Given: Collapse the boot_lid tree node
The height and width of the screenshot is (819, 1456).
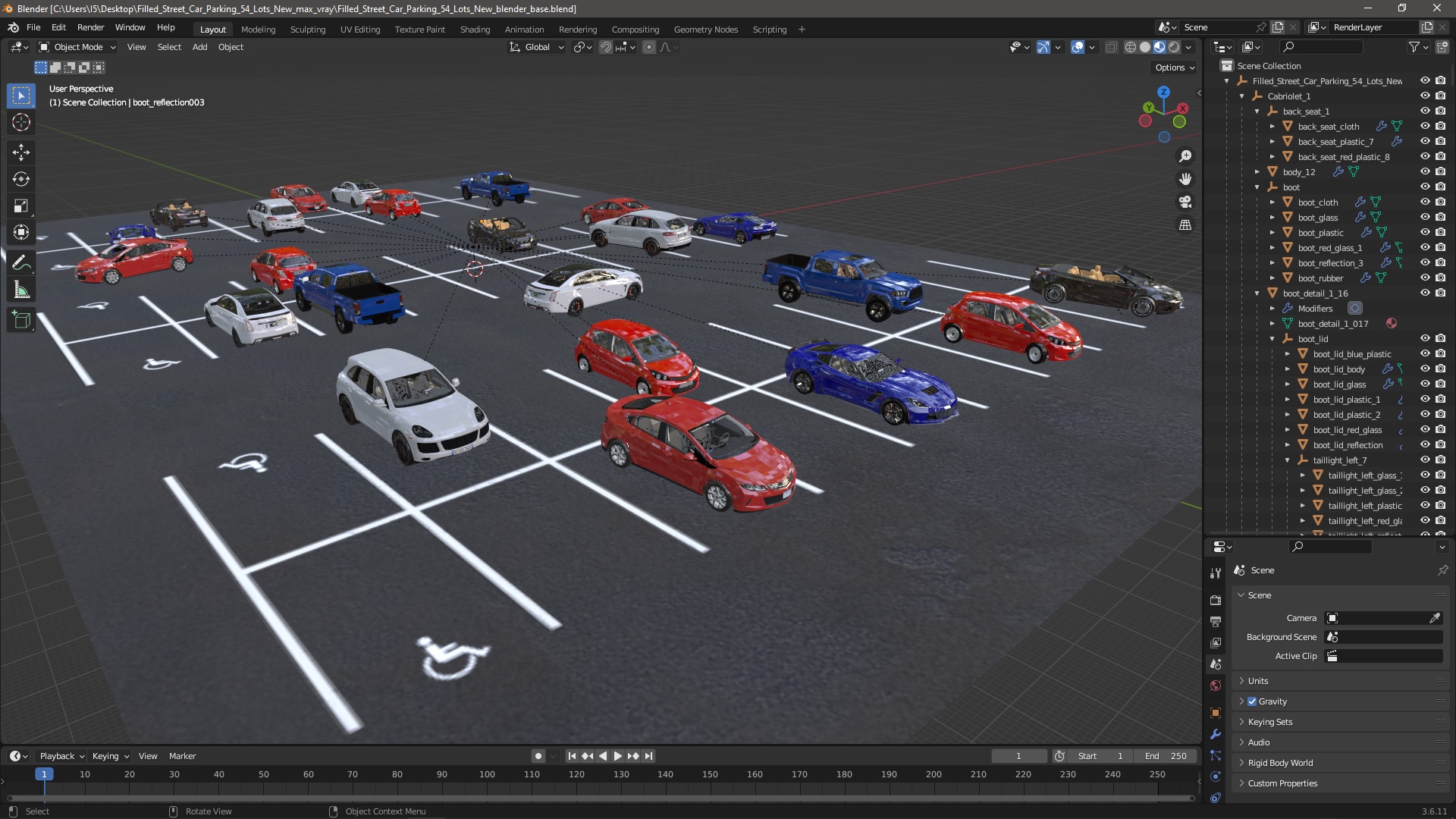Looking at the screenshot, I should [1272, 339].
